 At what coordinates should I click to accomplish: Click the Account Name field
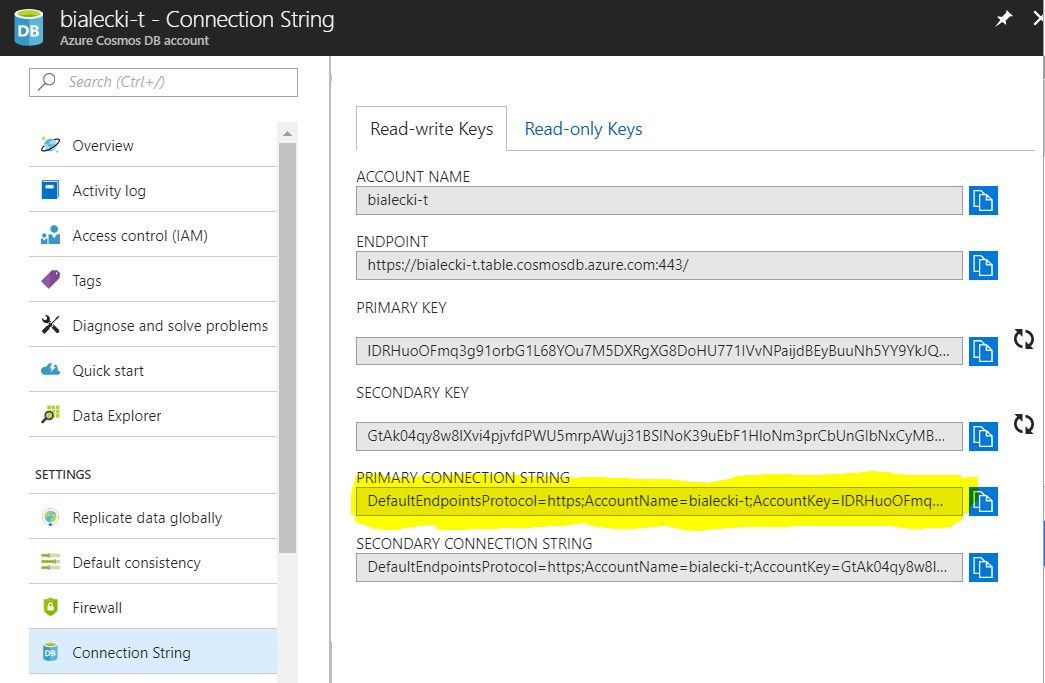point(659,201)
